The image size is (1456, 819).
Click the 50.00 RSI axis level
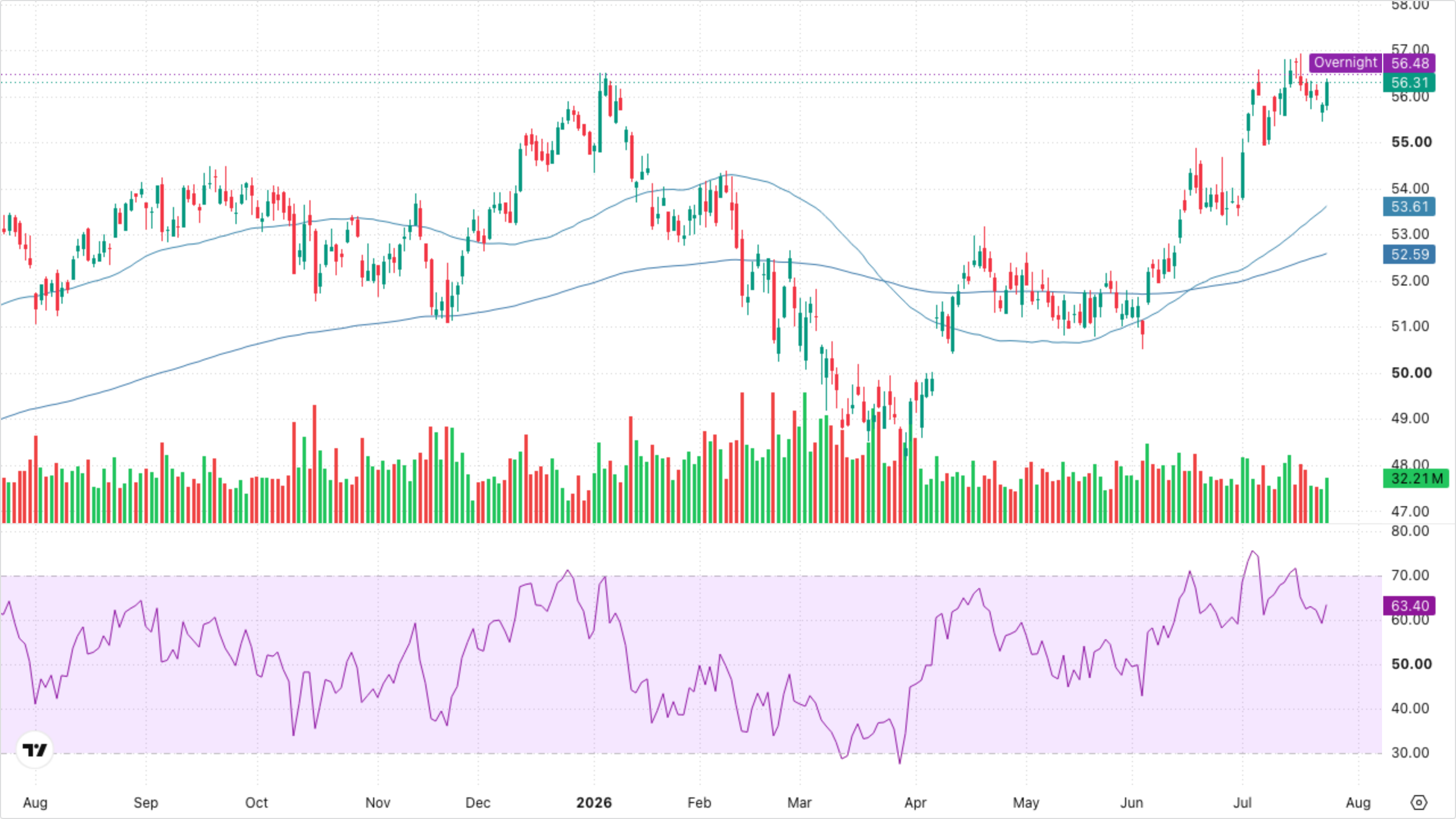pos(1412,664)
